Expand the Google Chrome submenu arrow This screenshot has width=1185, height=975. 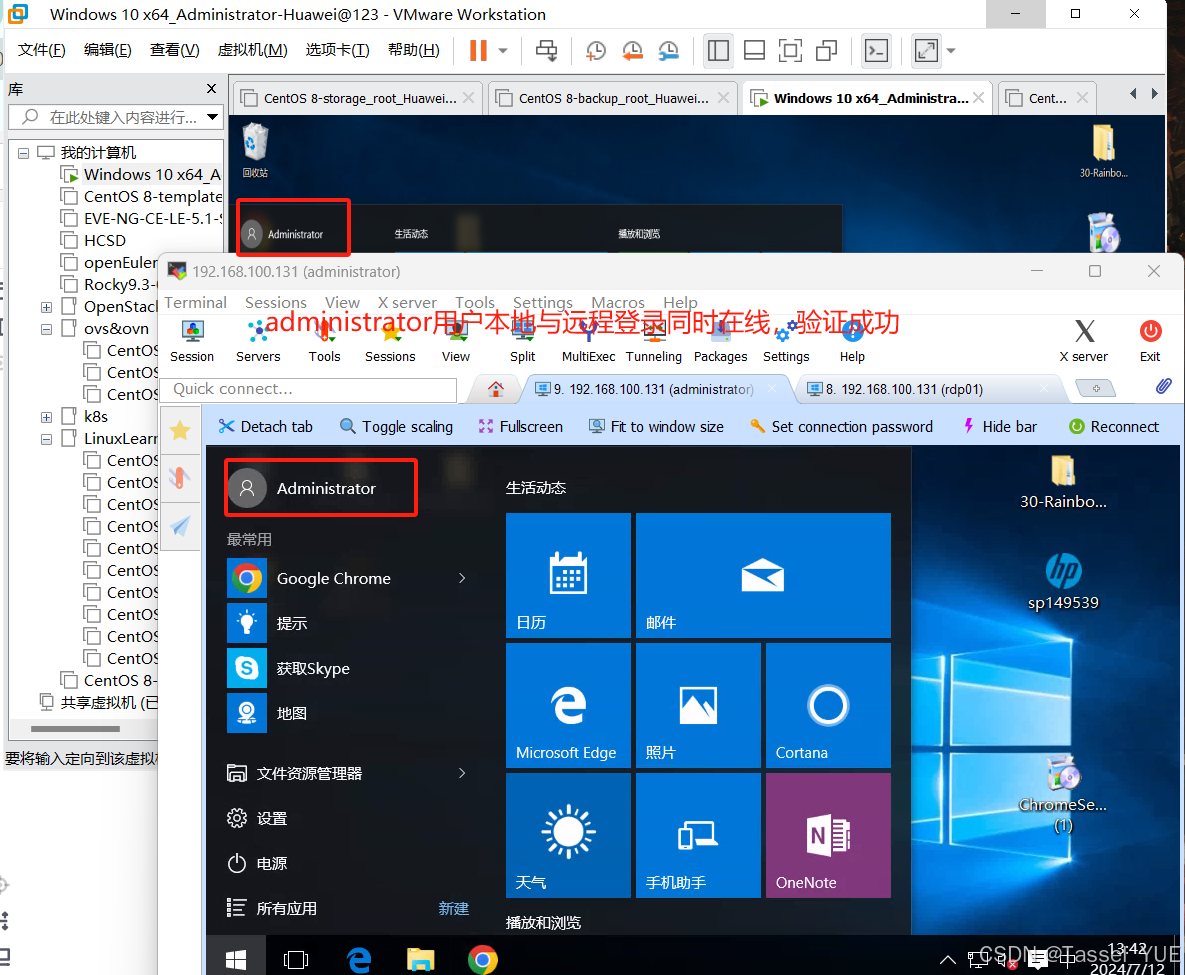point(462,578)
